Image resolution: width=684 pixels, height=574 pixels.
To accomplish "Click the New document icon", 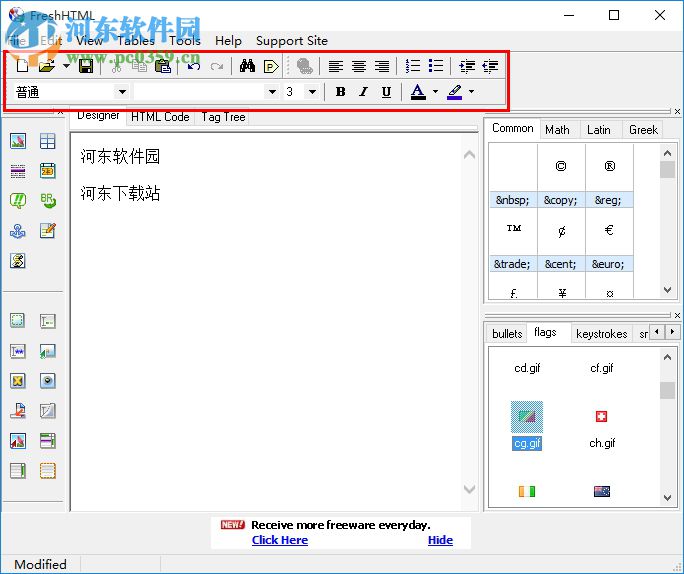I will click(22, 67).
